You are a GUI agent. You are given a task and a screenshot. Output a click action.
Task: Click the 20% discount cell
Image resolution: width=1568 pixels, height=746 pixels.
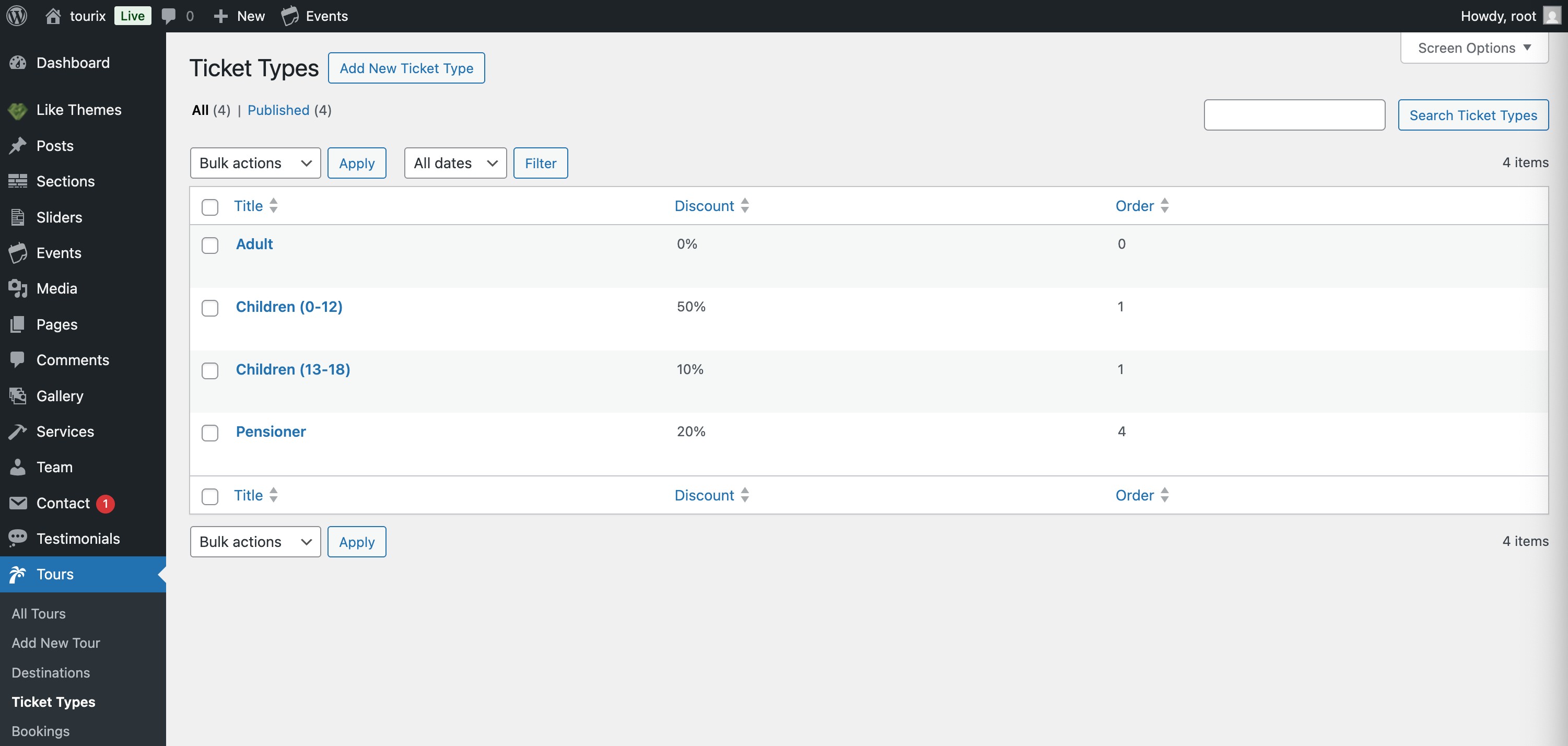691,431
